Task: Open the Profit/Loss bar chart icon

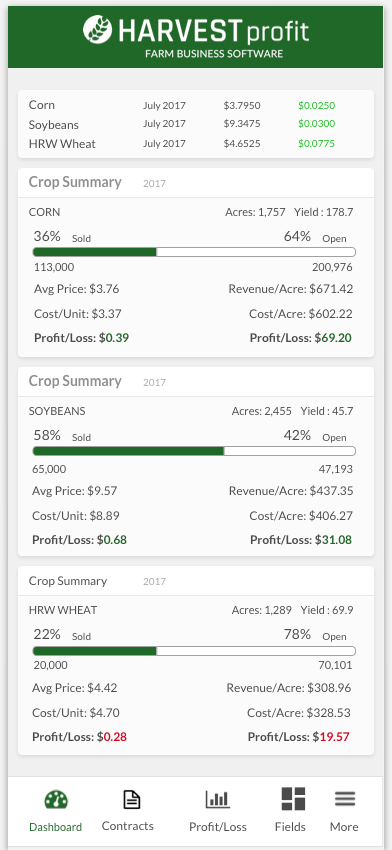Action: (x=217, y=799)
